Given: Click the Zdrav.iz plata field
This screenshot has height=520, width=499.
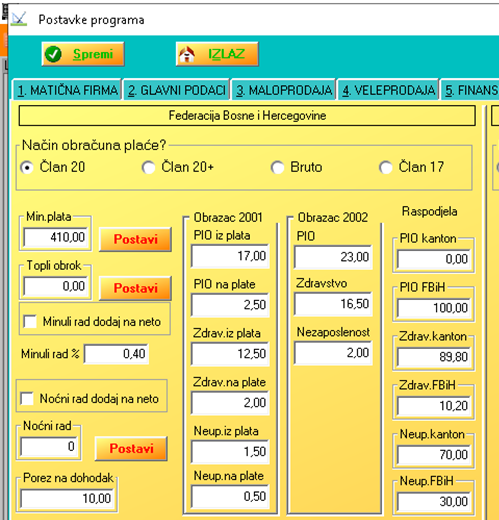Looking at the screenshot, I should (230, 354).
